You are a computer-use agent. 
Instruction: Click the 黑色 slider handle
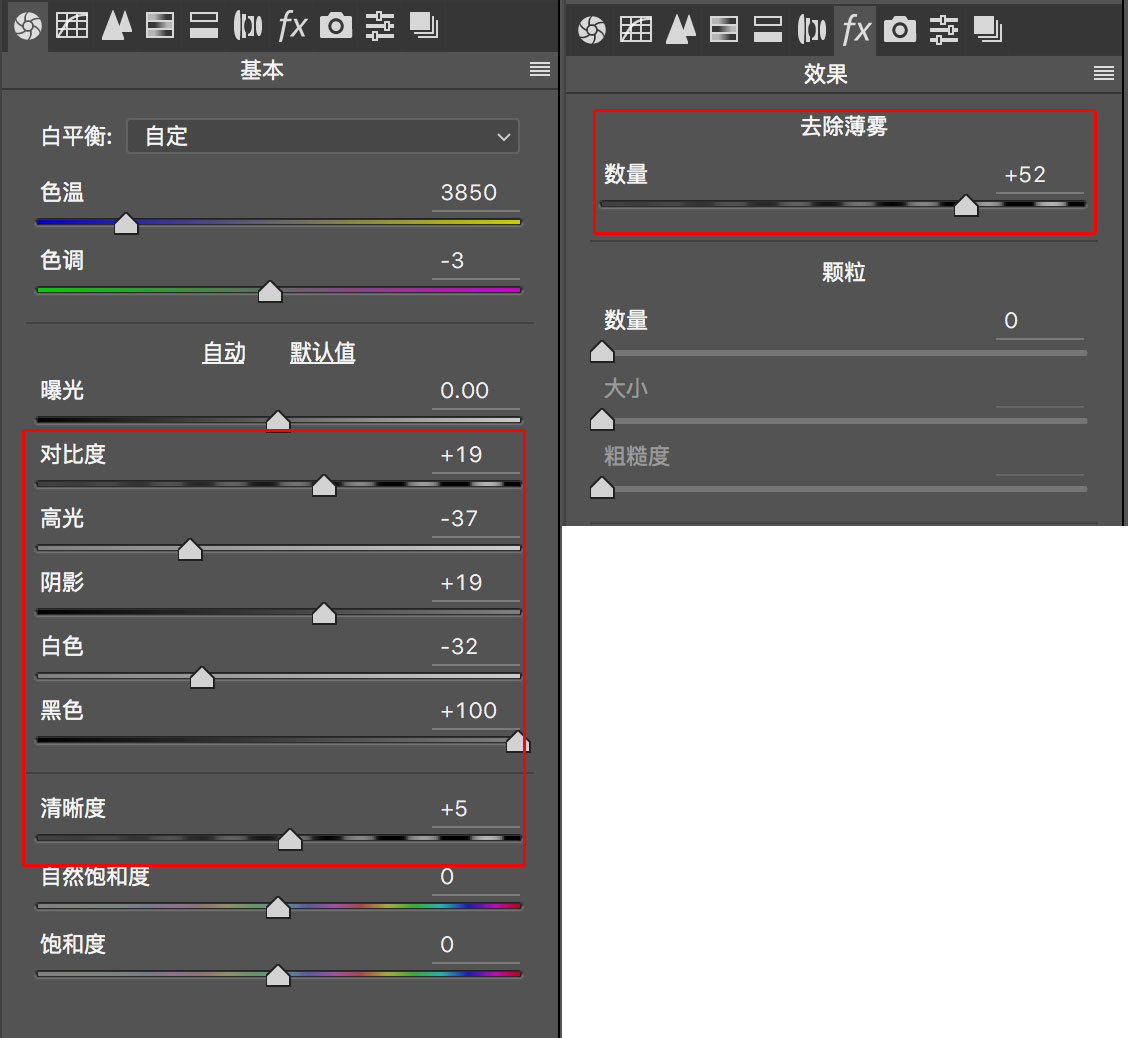point(517,742)
